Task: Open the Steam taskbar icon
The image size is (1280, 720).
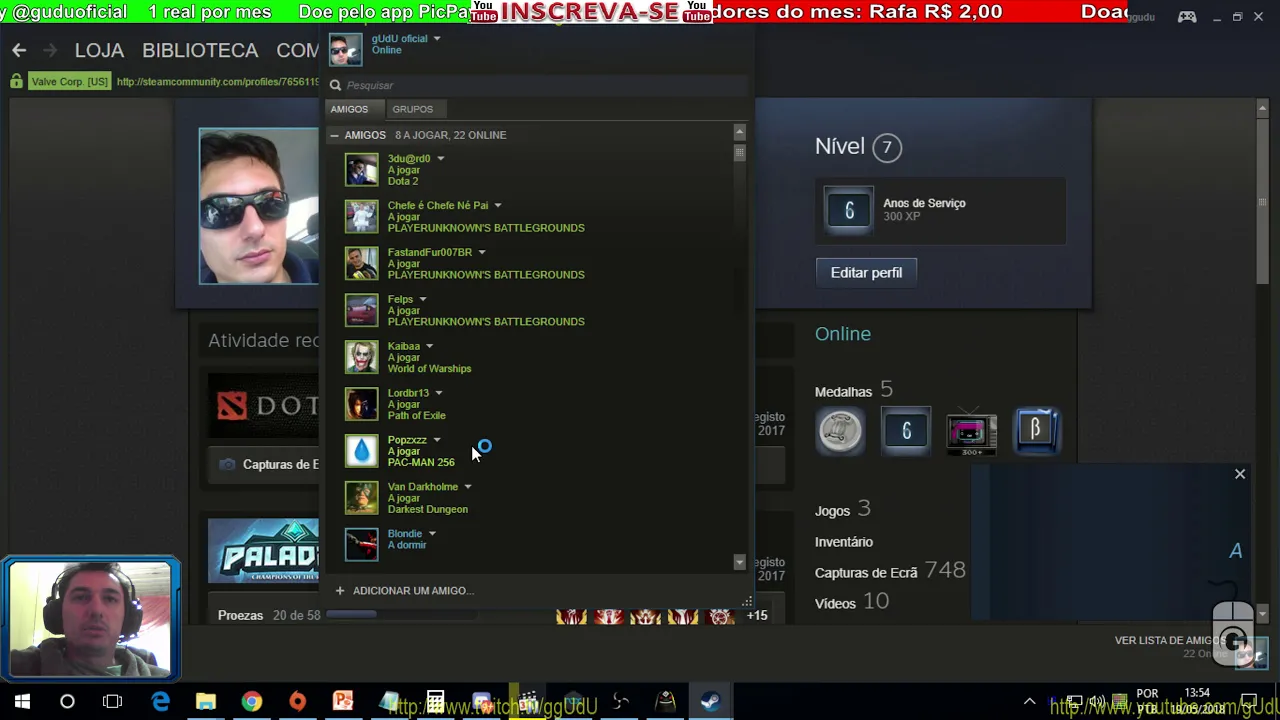Action: coord(710,701)
